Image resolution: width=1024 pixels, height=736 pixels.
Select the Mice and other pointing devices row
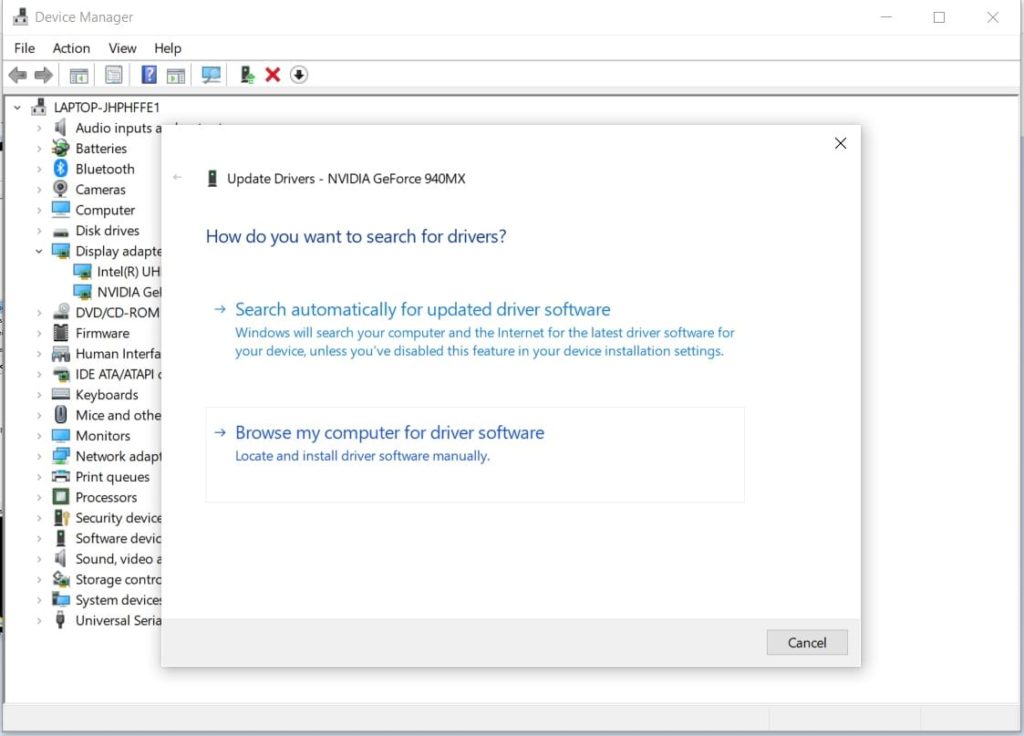(106, 415)
